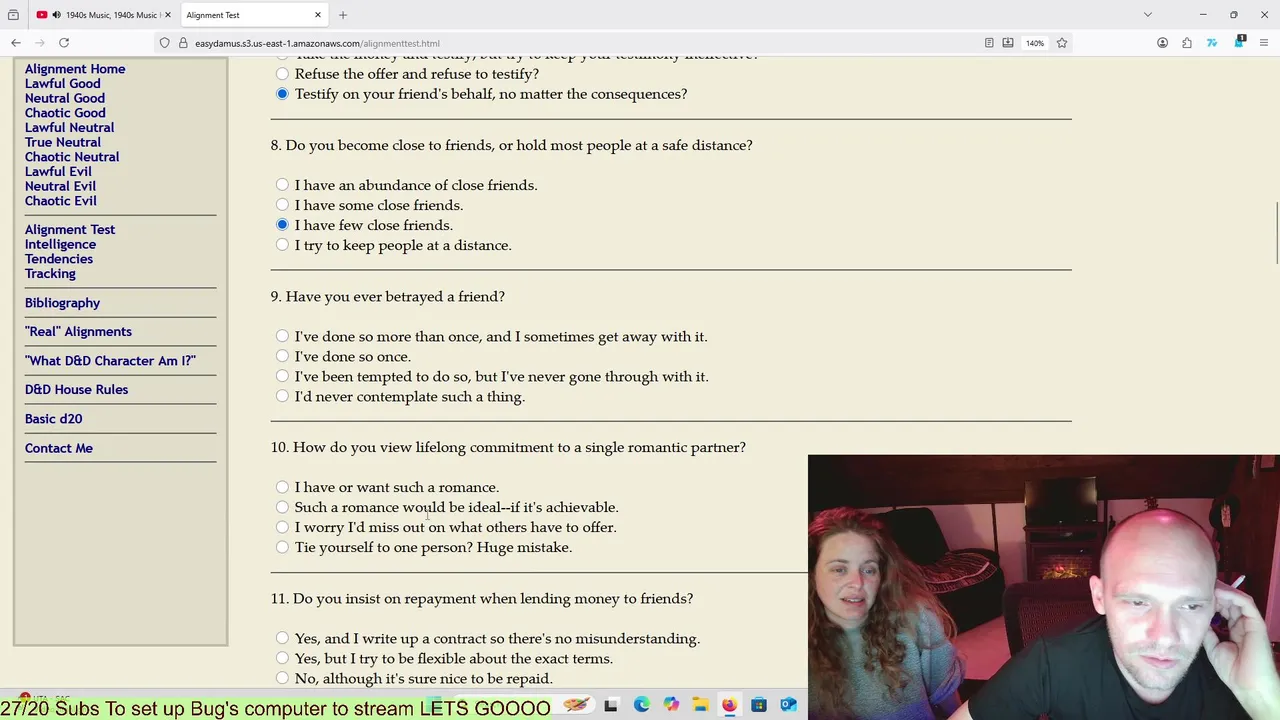The image size is (1280, 720).
Task: Open the Tracking sidebar link
Action: click(50, 274)
